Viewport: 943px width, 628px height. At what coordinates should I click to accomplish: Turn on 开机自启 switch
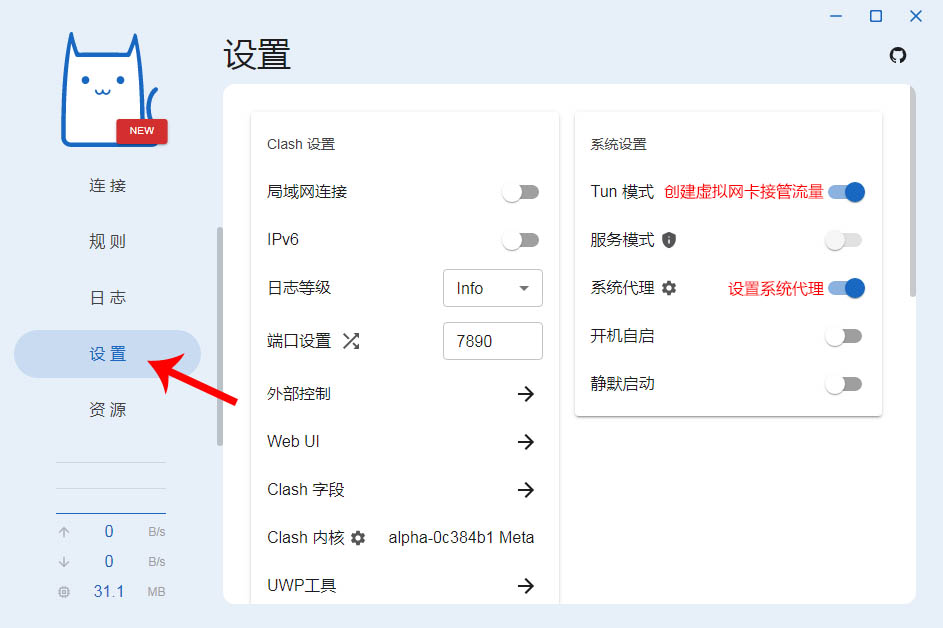843,336
